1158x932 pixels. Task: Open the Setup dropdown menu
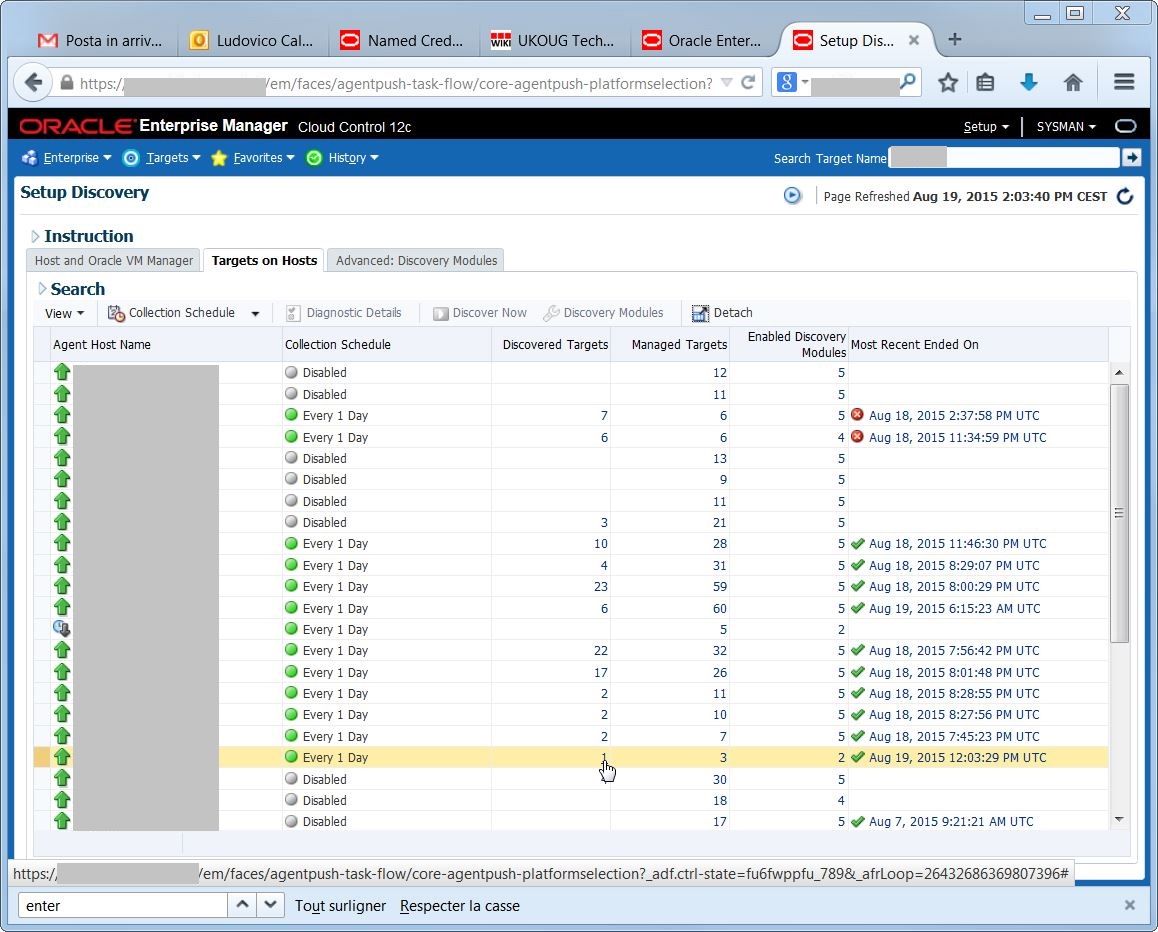click(986, 126)
